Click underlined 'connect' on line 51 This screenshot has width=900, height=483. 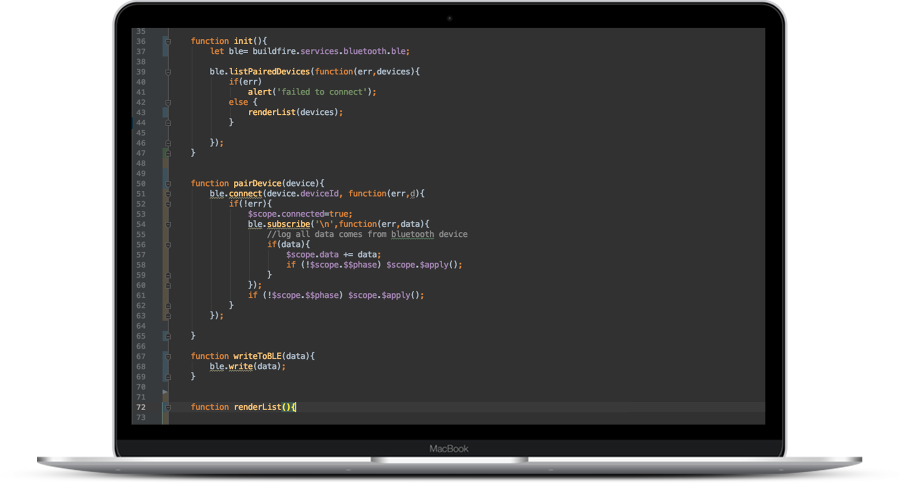tap(245, 194)
